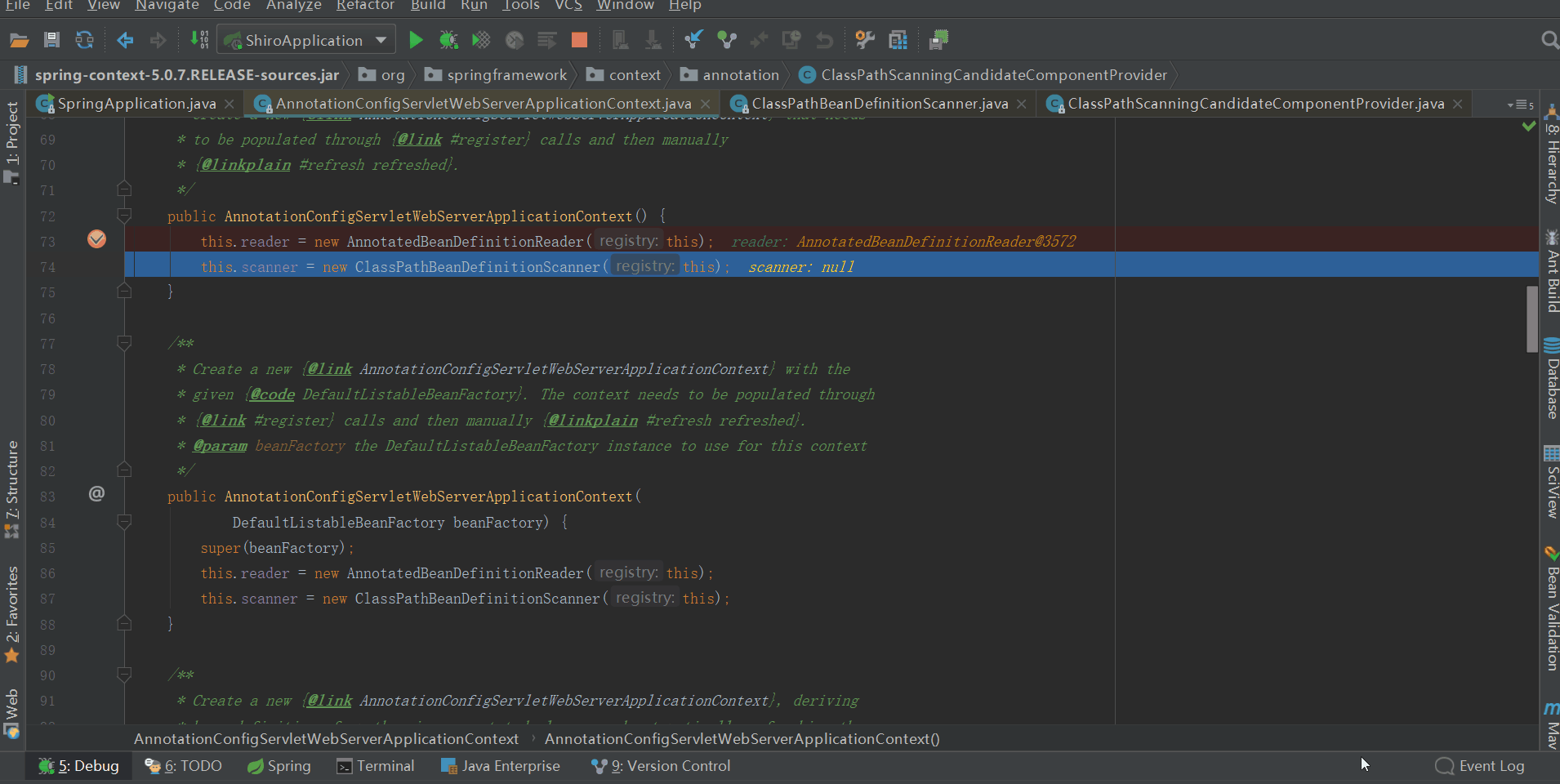The image size is (1560, 784).
Task: Open the Refactor menu
Action: coord(364,6)
